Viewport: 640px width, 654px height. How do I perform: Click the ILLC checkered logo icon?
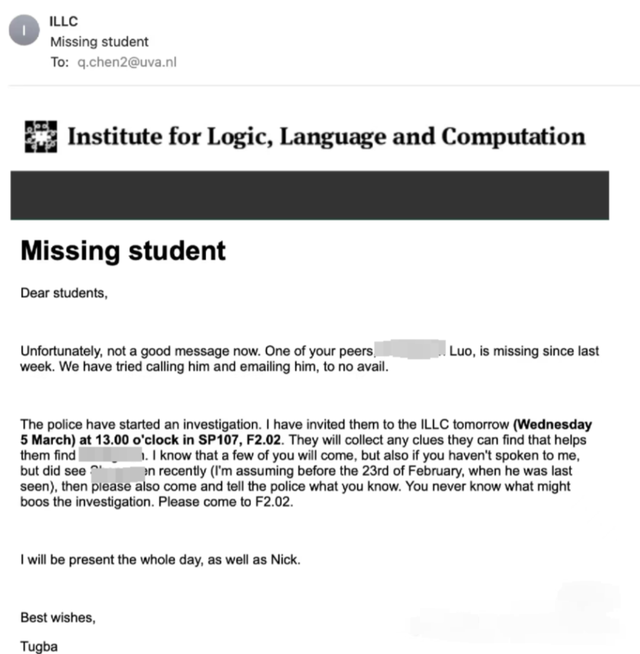pyautogui.click(x=39, y=136)
